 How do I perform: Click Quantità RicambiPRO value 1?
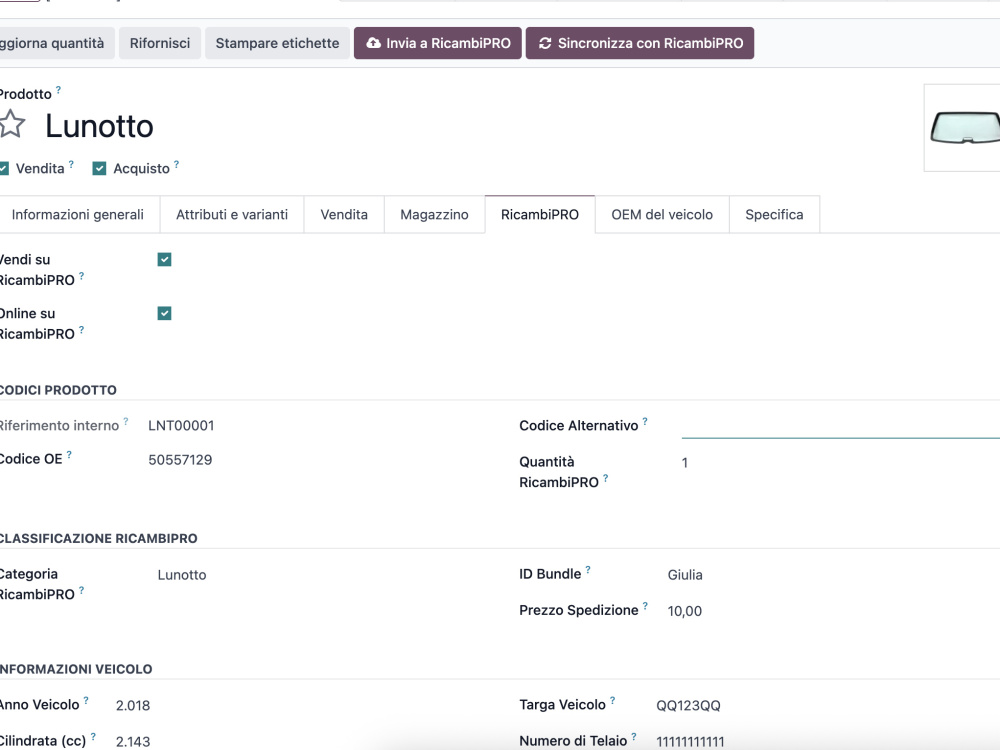pos(685,463)
